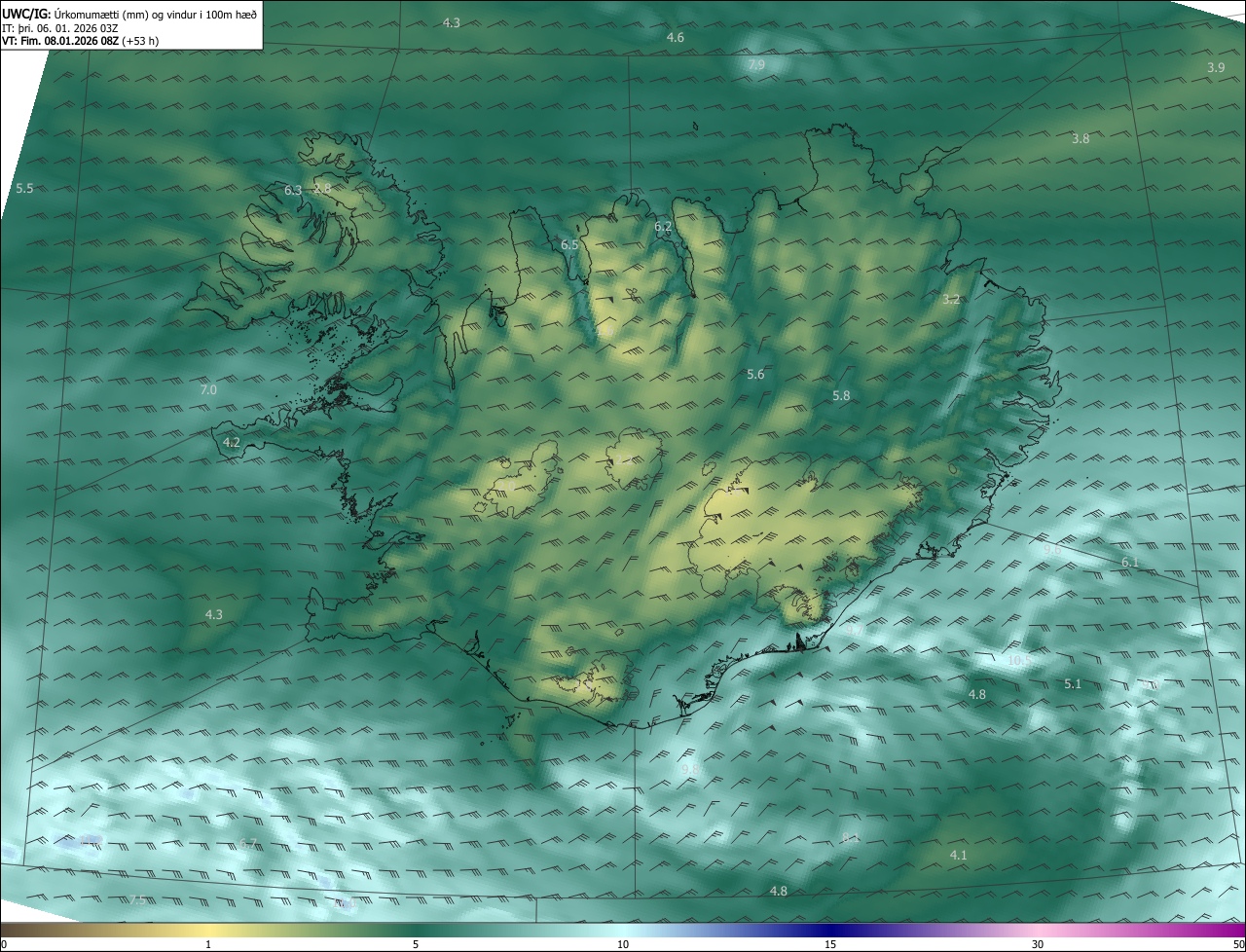Screen dimensions: 1246x952
Task: Click the 30 tick on the color scale
Action: 1038,944
